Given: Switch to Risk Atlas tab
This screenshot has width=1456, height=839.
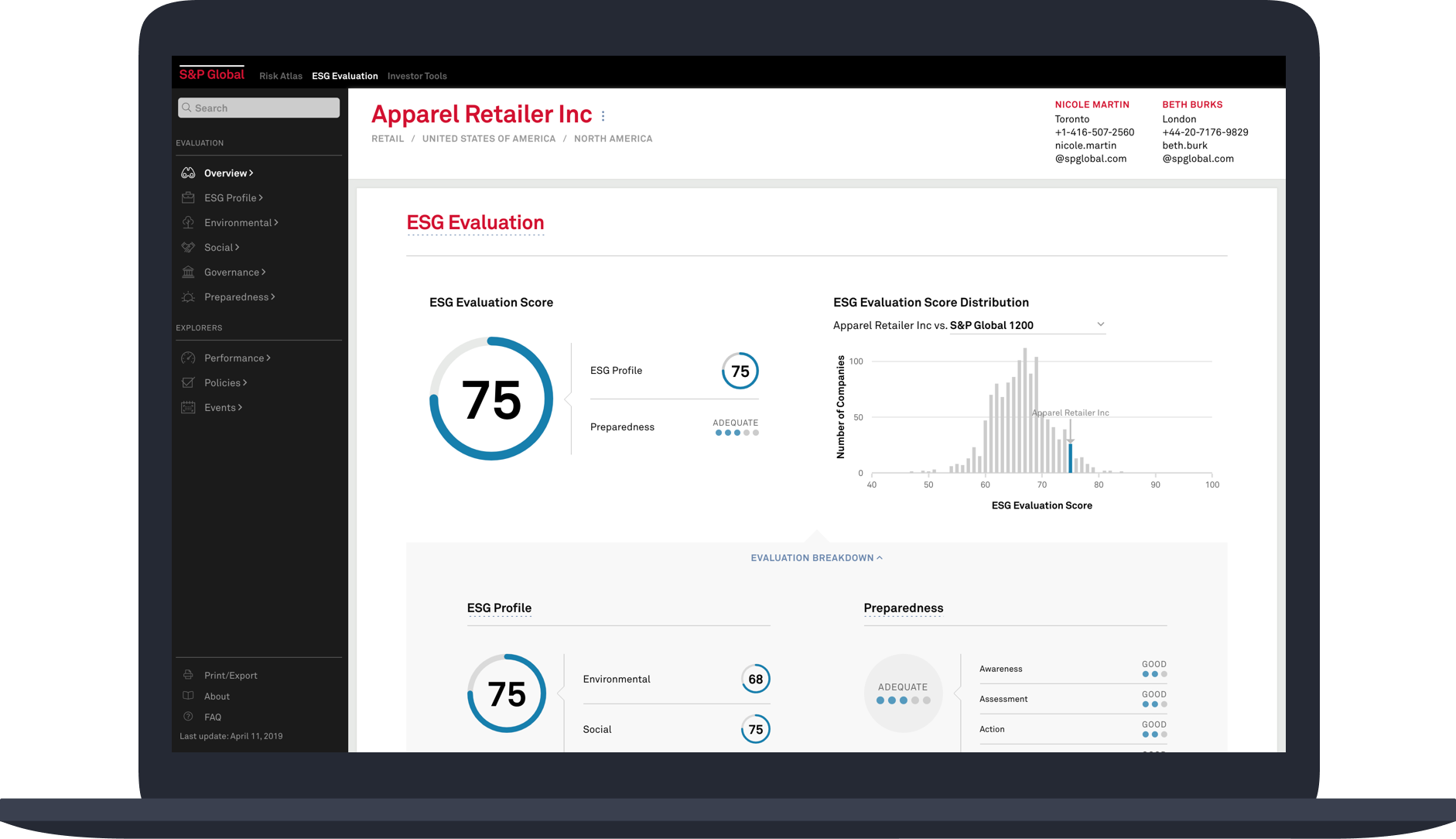Looking at the screenshot, I should tap(281, 76).
